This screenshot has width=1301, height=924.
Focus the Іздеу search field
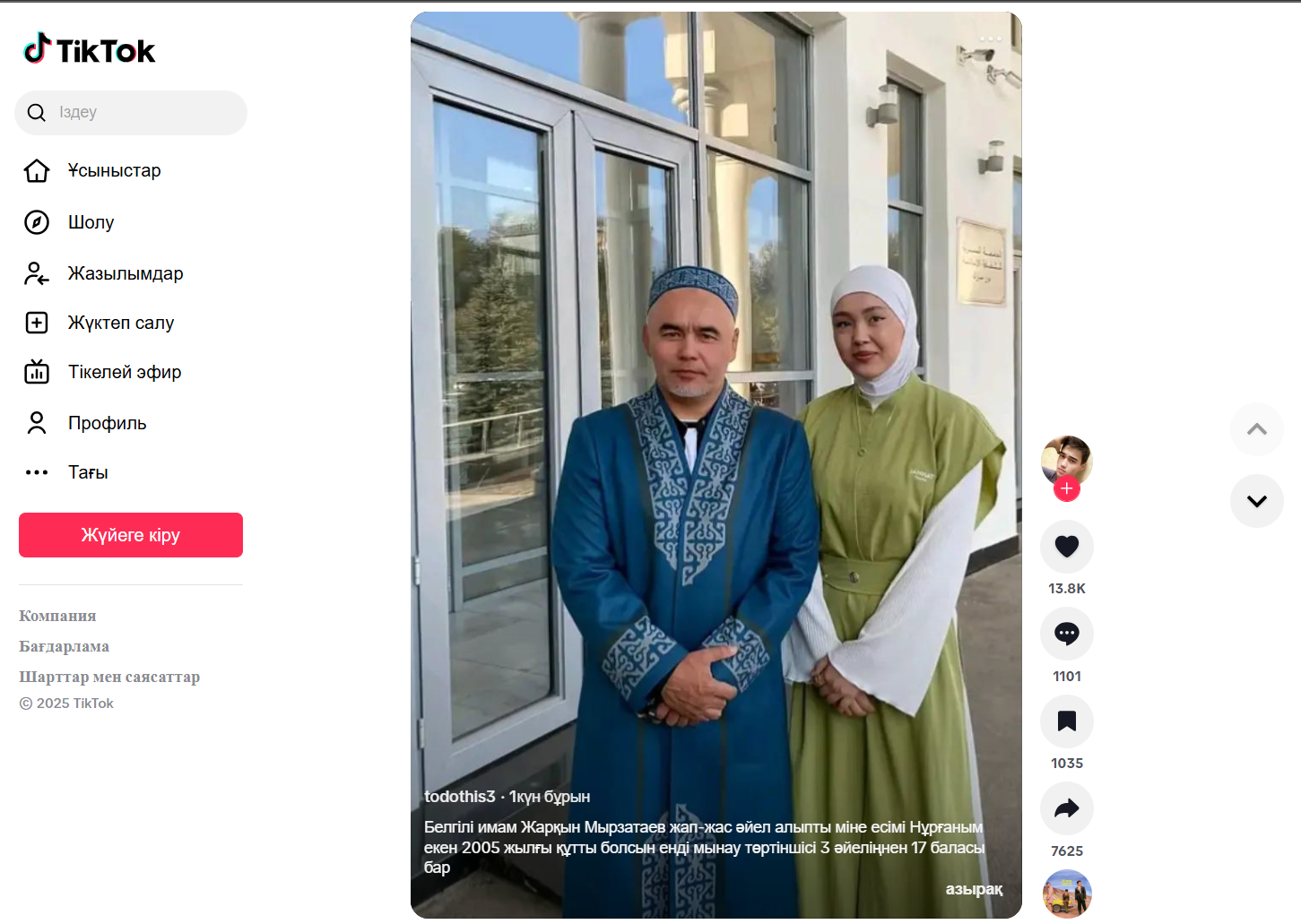pyautogui.click(x=131, y=113)
